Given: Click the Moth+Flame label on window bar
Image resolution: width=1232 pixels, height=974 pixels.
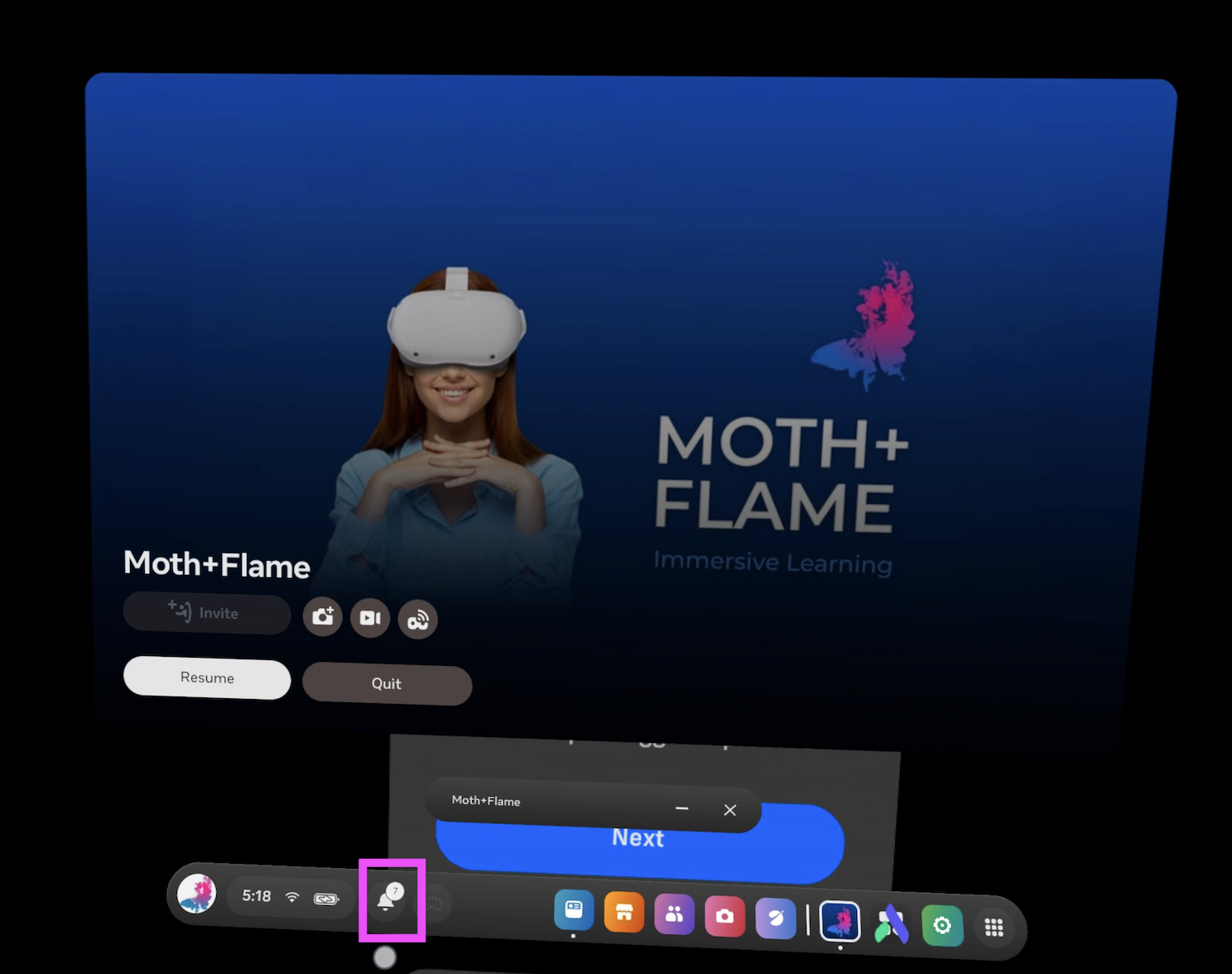Looking at the screenshot, I should (x=486, y=800).
